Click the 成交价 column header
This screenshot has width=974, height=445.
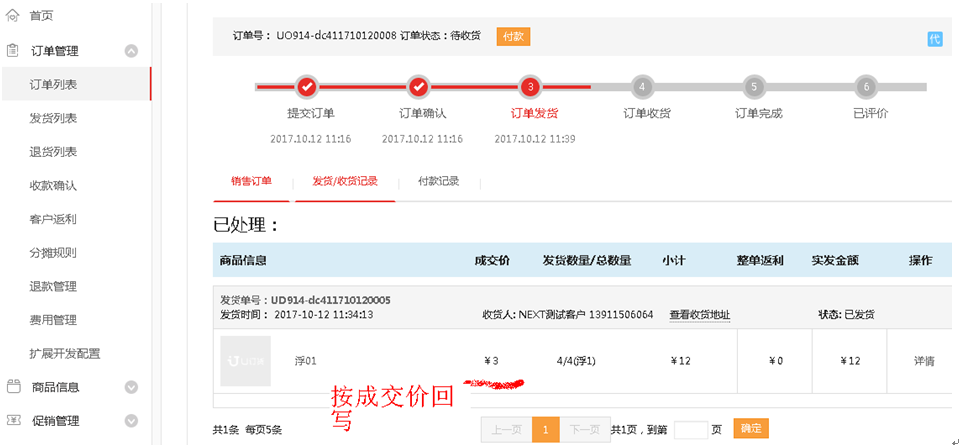pos(492,260)
